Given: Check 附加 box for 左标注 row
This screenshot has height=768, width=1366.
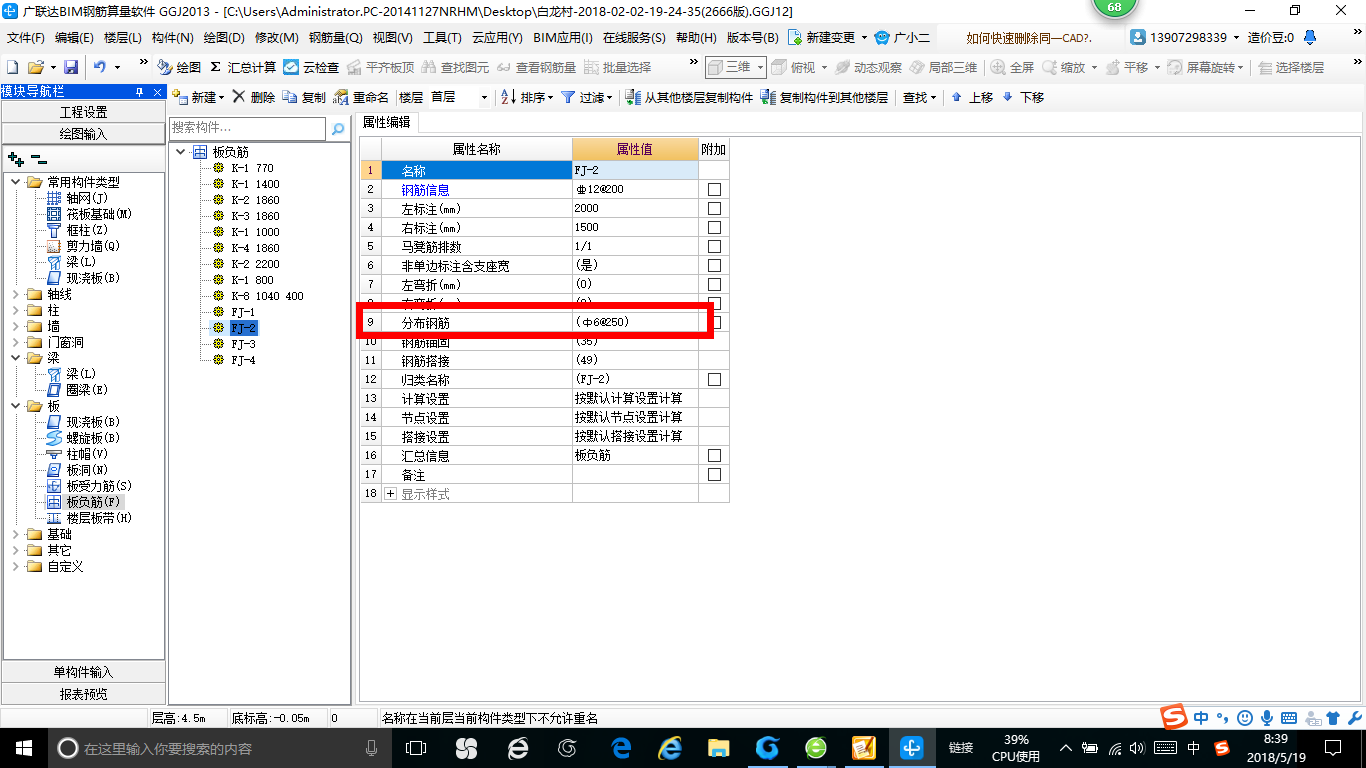Looking at the screenshot, I should pyautogui.click(x=714, y=209).
